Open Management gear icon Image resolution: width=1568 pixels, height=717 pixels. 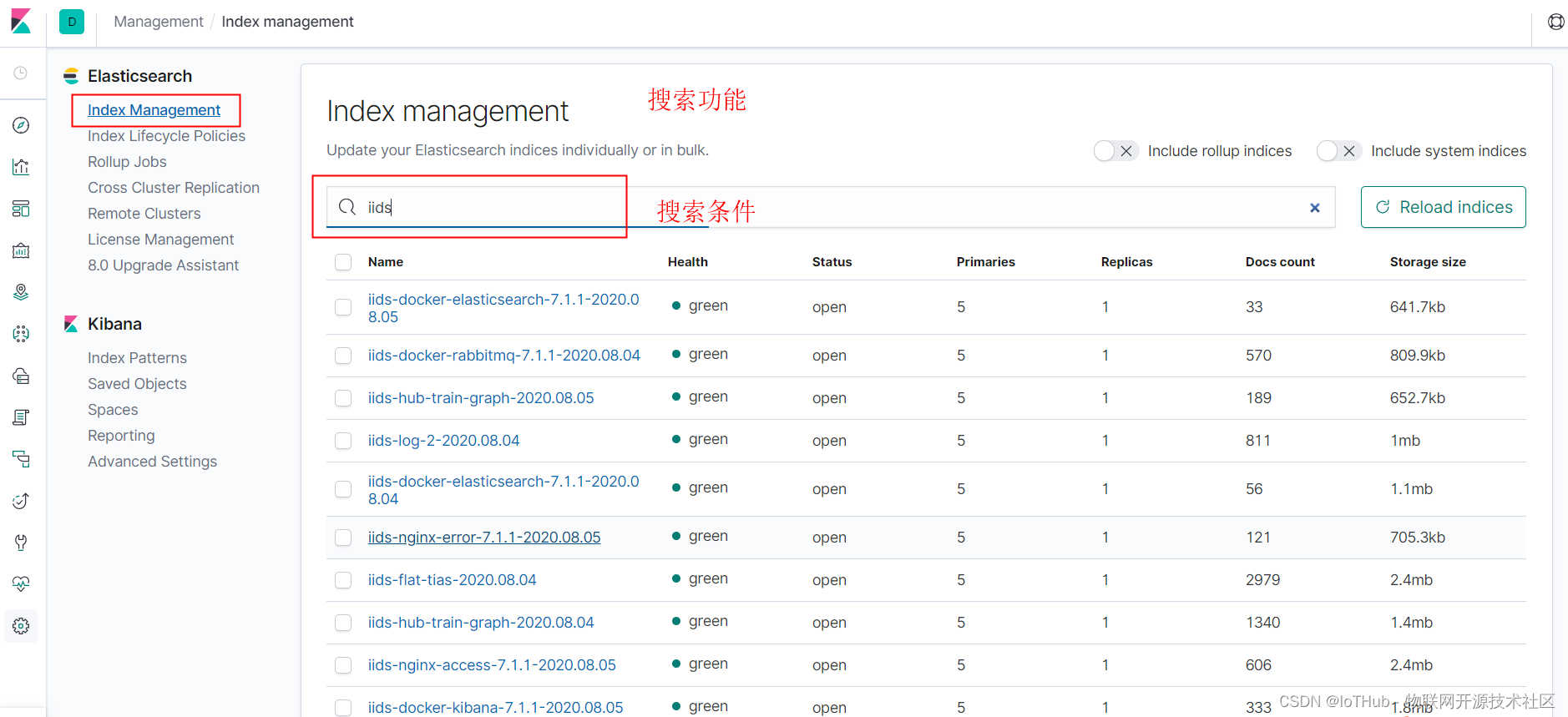coord(21,626)
